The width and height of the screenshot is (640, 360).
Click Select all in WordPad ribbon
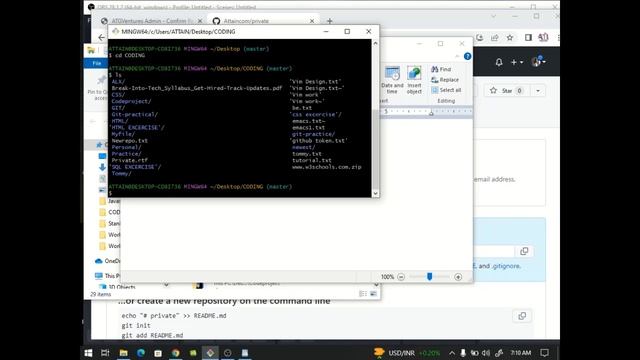[x=447, y=90]
